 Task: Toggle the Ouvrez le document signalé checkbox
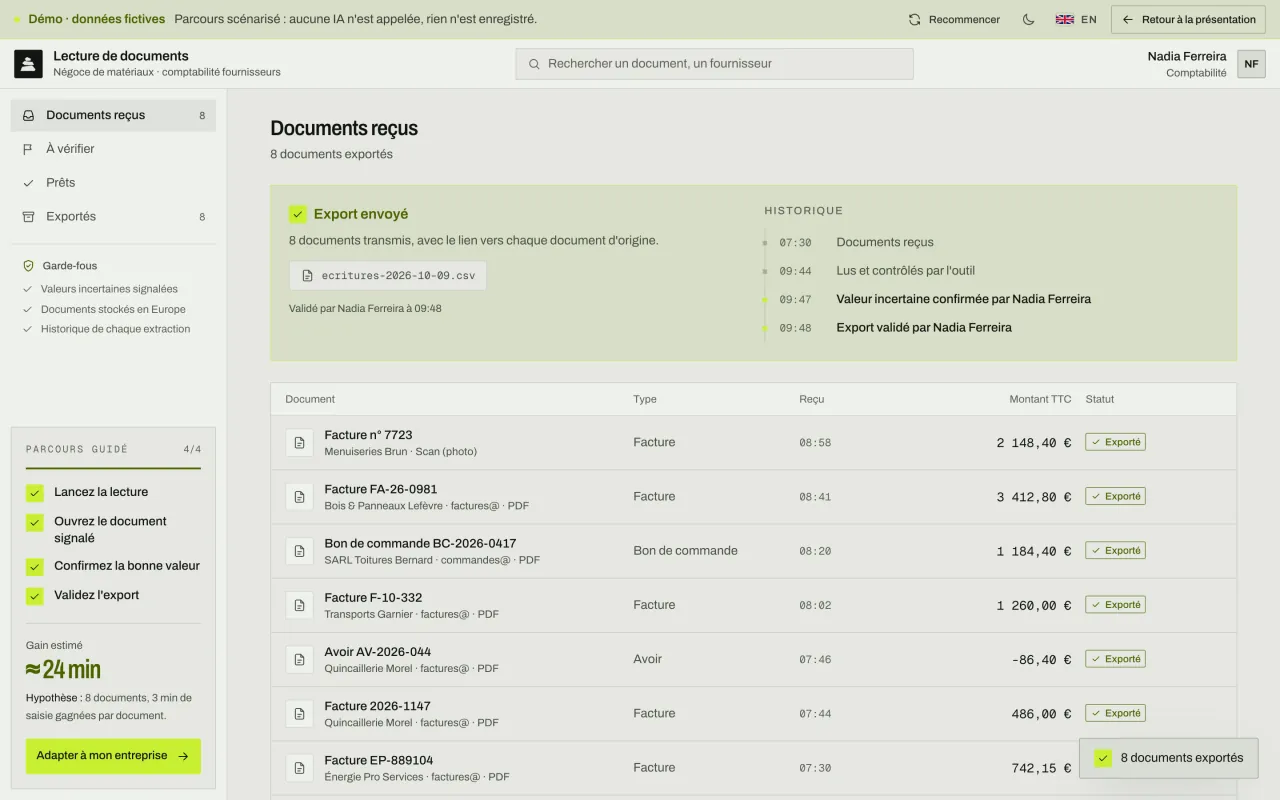(35, 522)
